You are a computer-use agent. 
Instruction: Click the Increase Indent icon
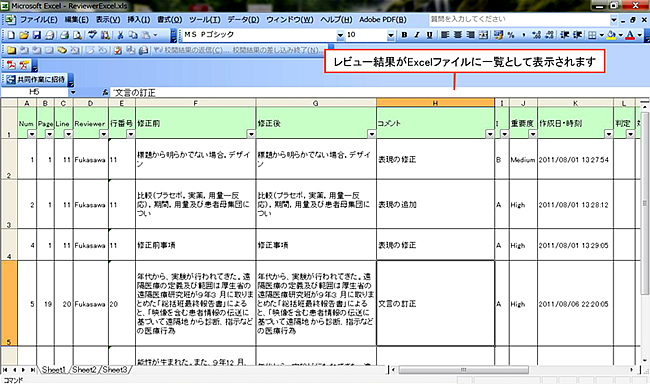pos(577,35)
